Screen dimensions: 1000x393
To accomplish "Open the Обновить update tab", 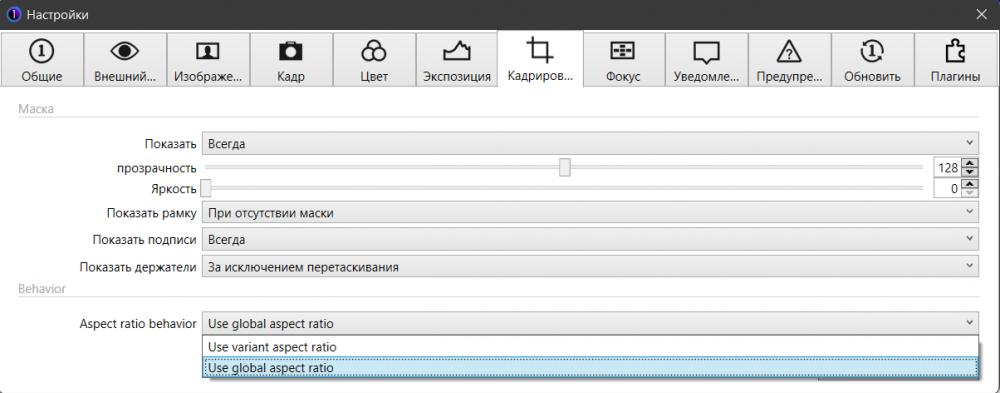I will (x=872, y=59).
